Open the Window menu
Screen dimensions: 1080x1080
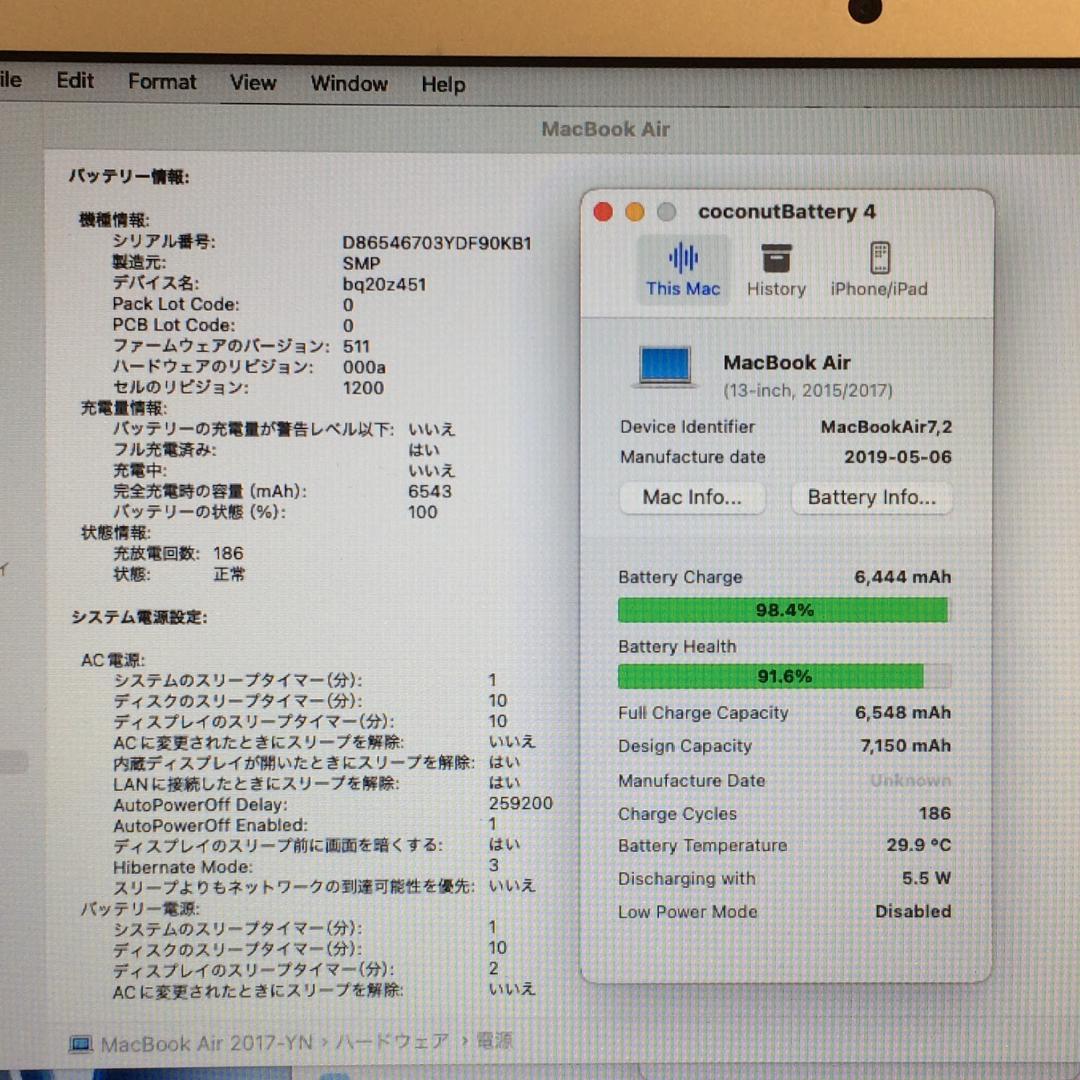tap(348, 84)
